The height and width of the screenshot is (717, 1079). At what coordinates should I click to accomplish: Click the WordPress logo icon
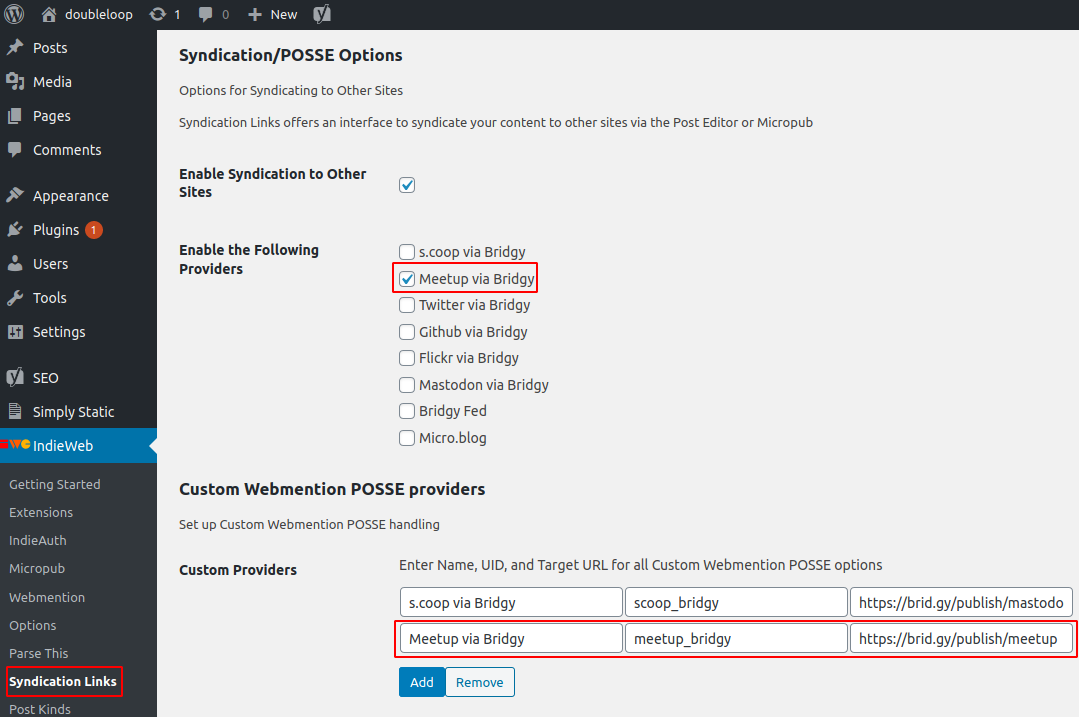14,14
